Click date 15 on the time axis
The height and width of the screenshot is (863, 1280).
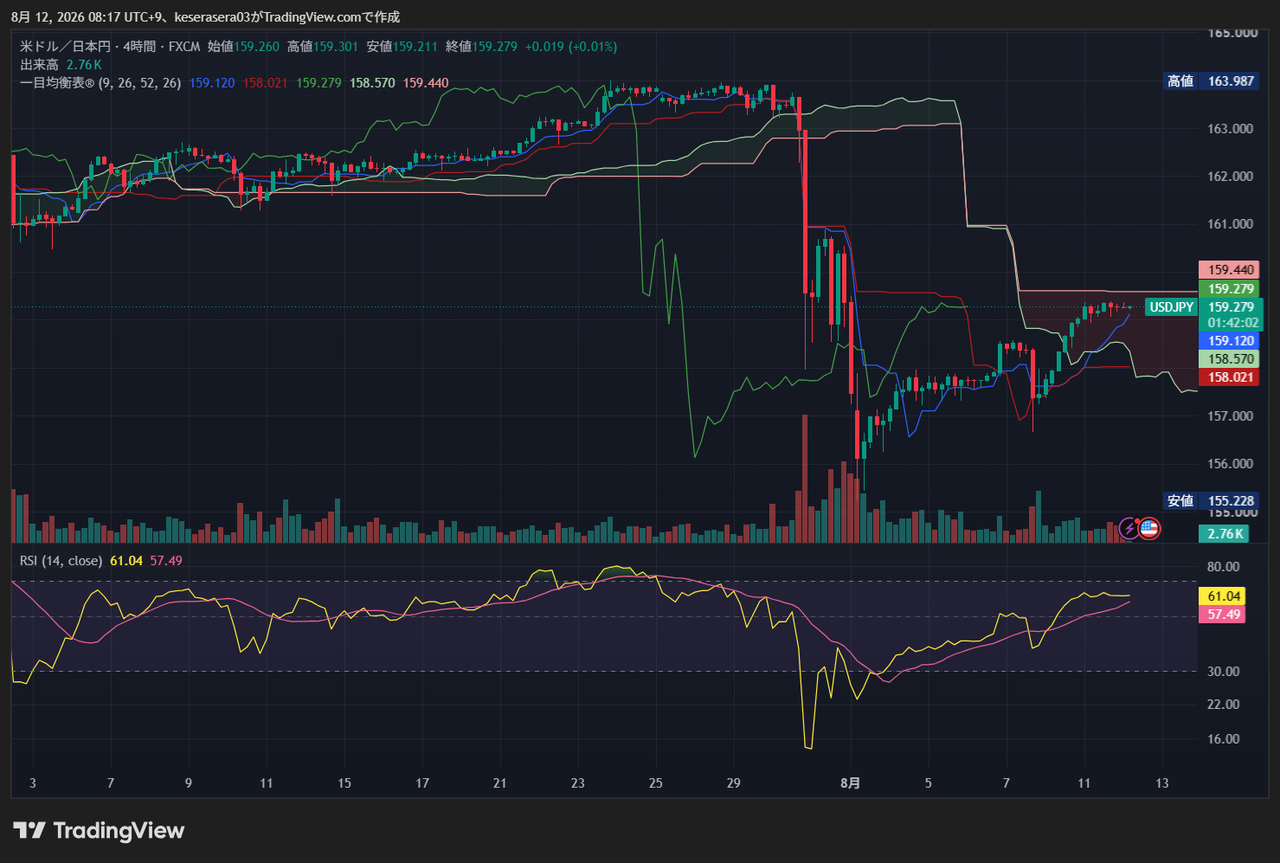[344, 783]
